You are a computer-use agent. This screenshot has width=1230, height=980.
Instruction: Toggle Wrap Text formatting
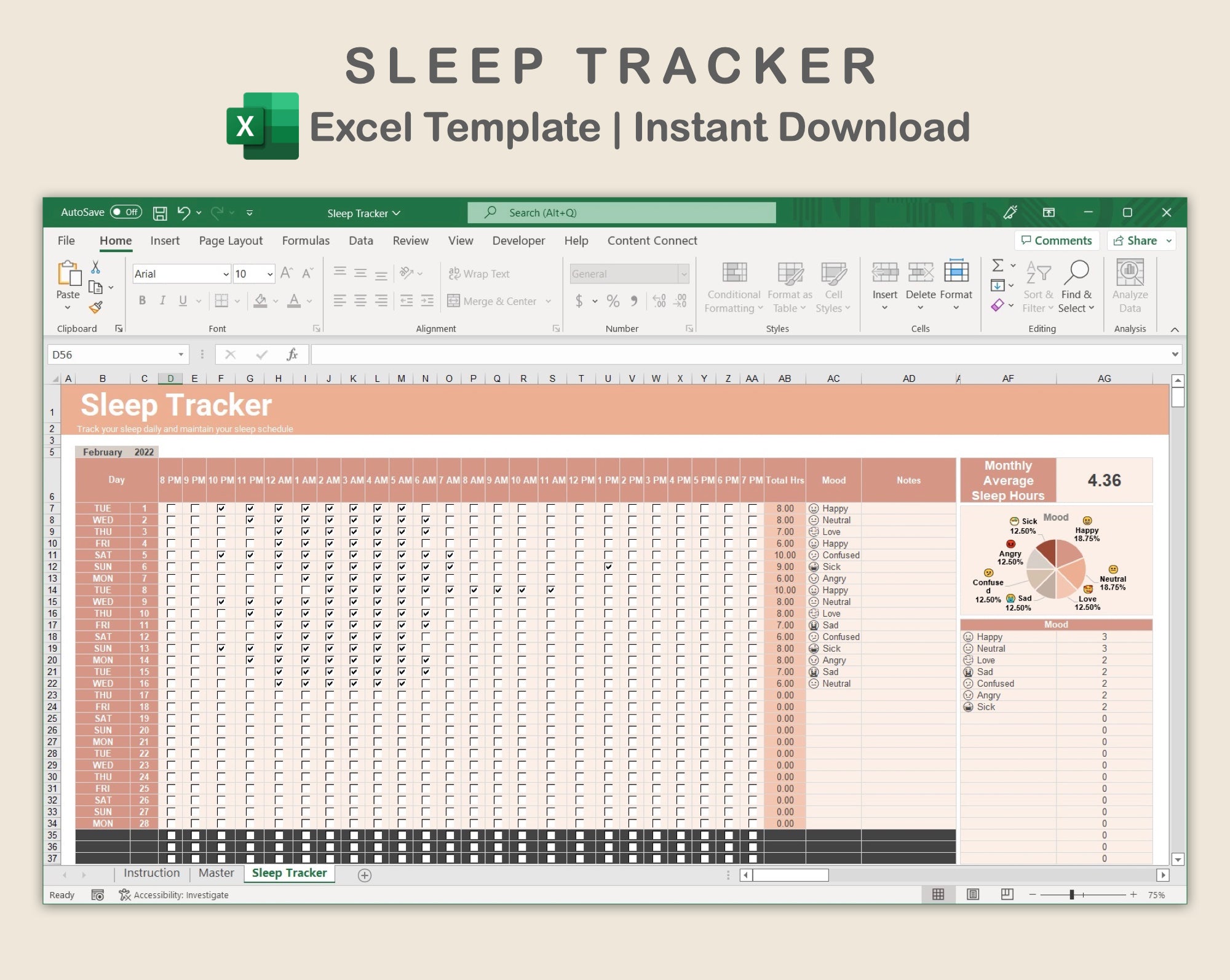pos(480,274)
